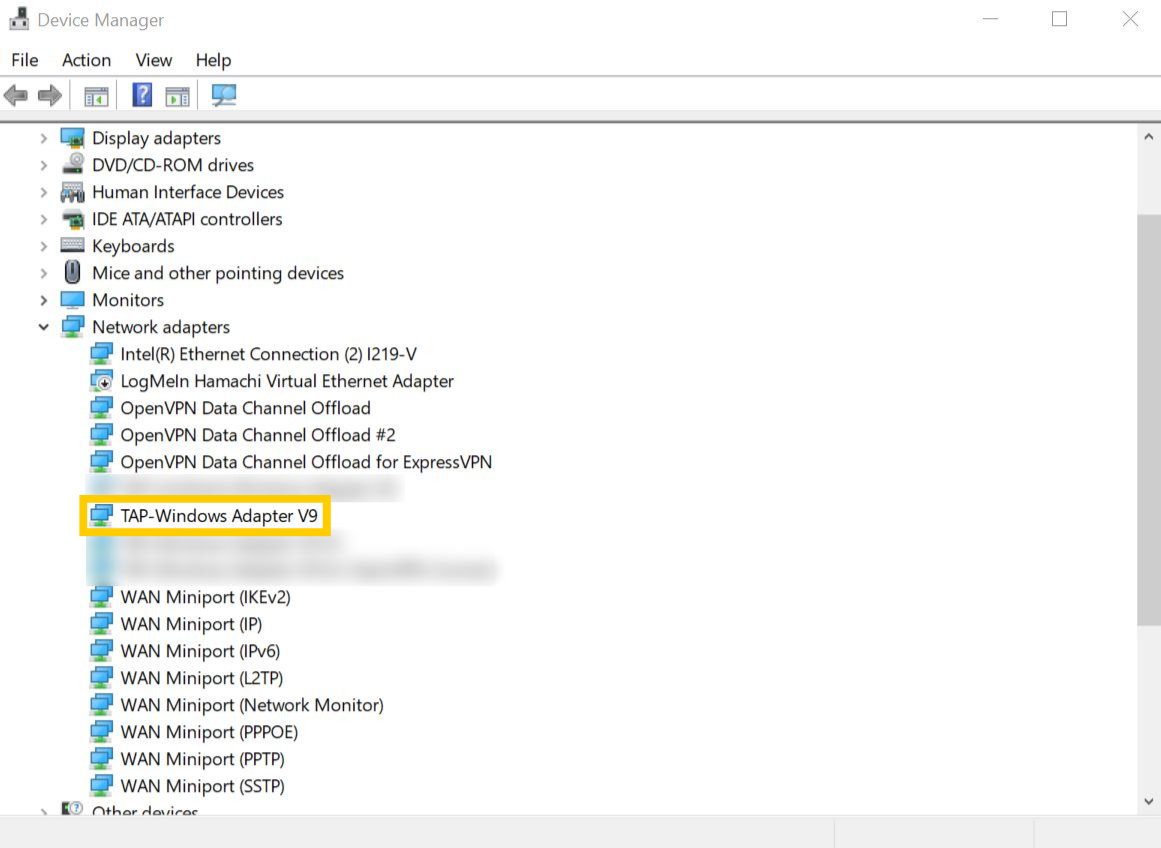Open the Help menu
This screenshot has width=1161, height=848.
tap(213, 60)
